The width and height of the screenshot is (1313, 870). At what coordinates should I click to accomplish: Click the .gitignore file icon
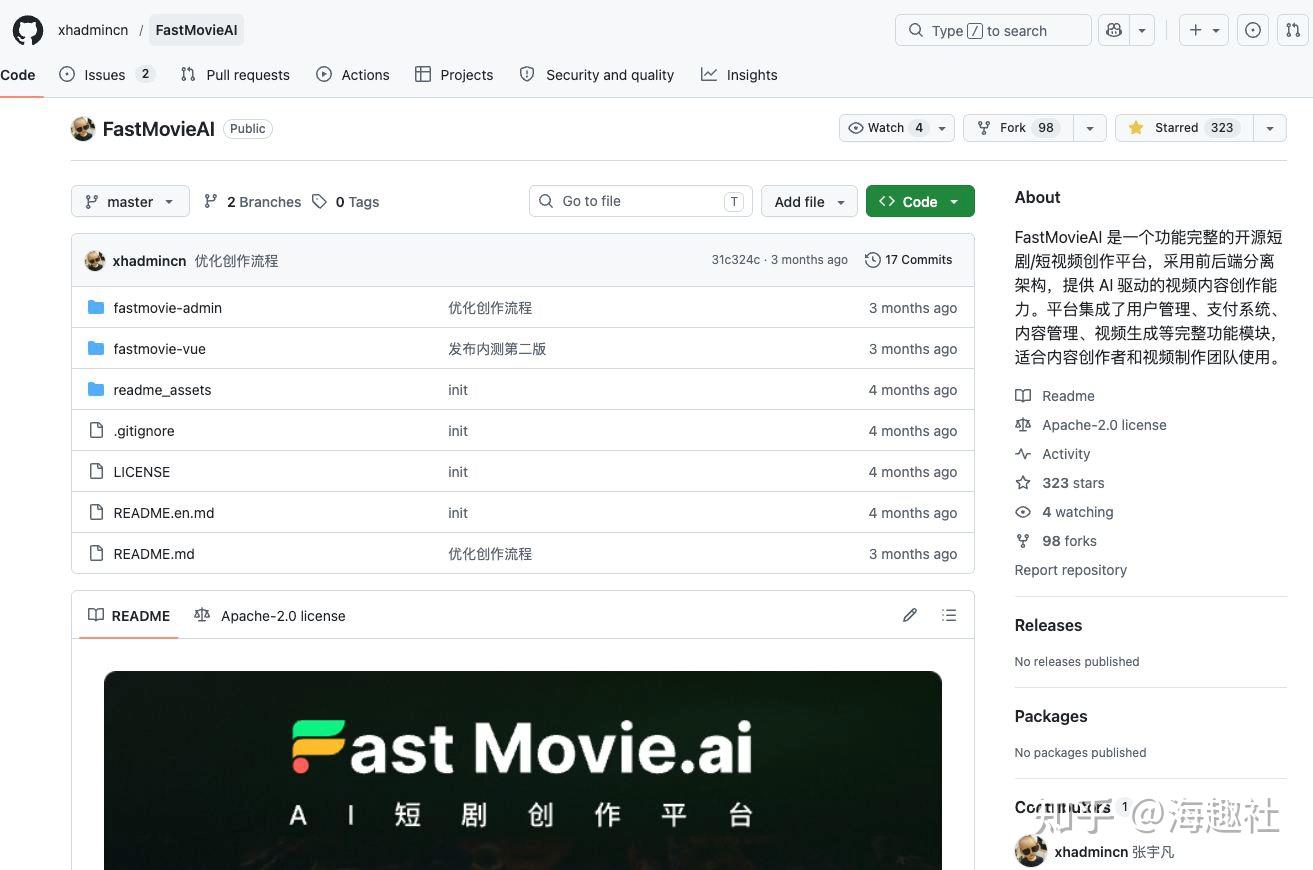(x=96, y=430)
